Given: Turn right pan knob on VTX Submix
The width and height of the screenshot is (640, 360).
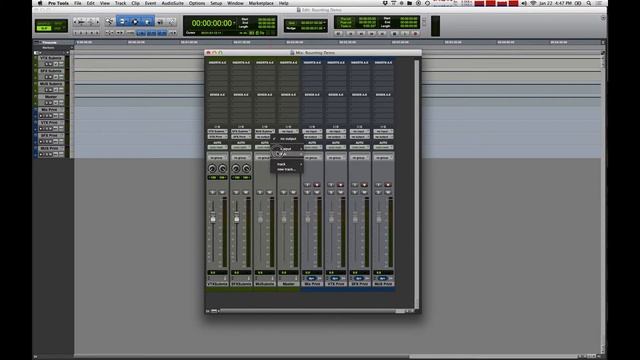Looking at the screenshot, I should tap(222, 169).
